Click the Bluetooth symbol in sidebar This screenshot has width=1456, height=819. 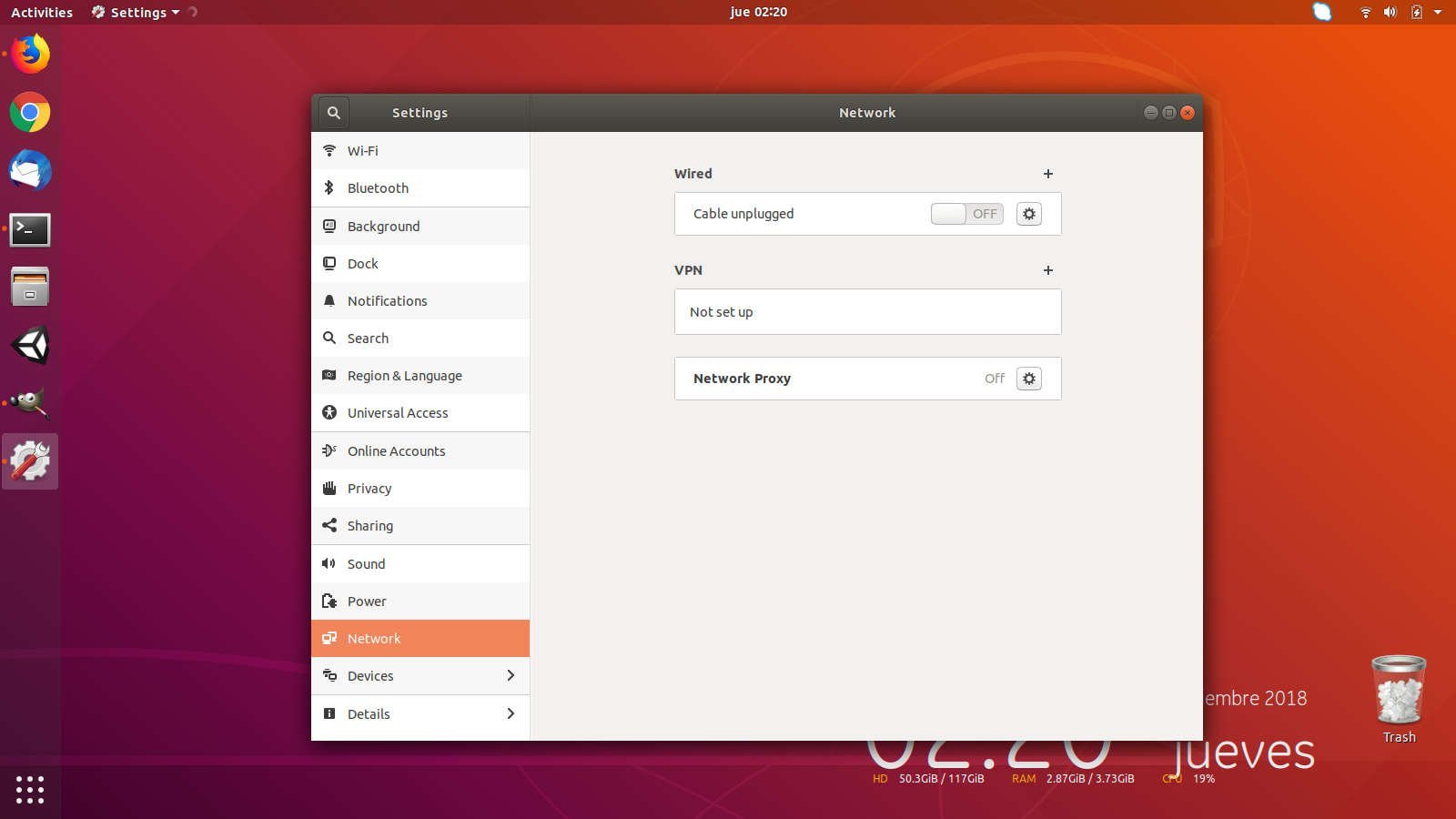click(x=329, y=187)
